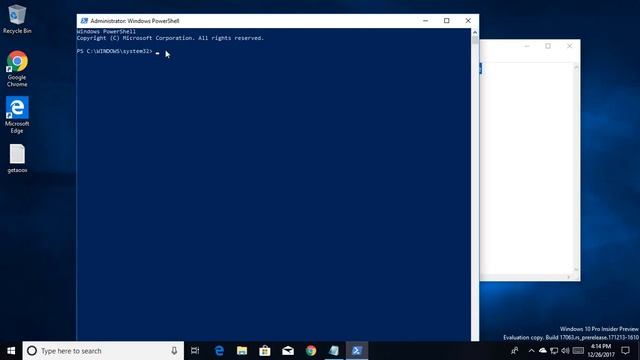Open the network tray icon
640x360 pixels.
pos(554,351)
